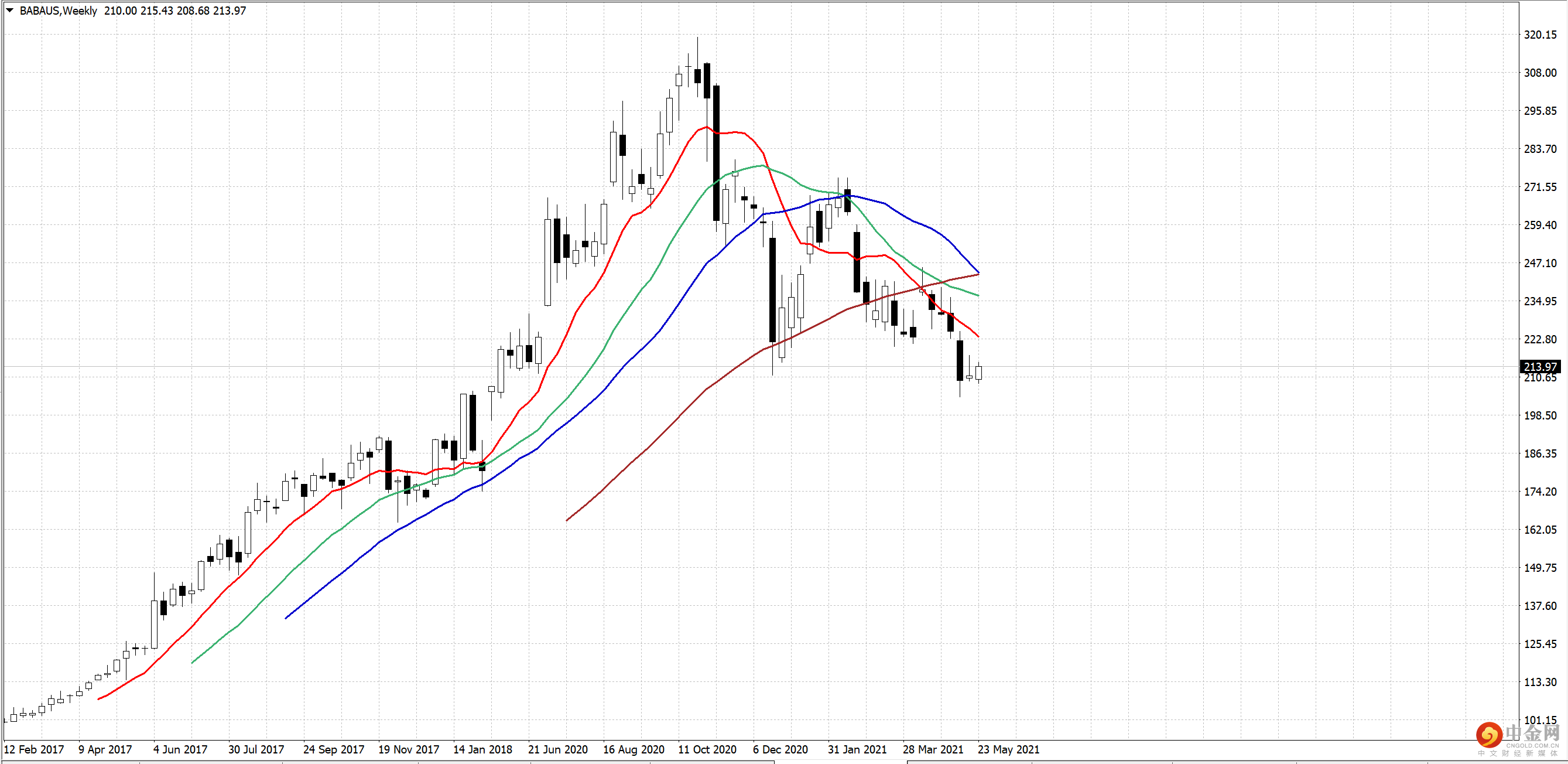
Task: Click the 中金网 watermark text
Action: [1532, 733]
